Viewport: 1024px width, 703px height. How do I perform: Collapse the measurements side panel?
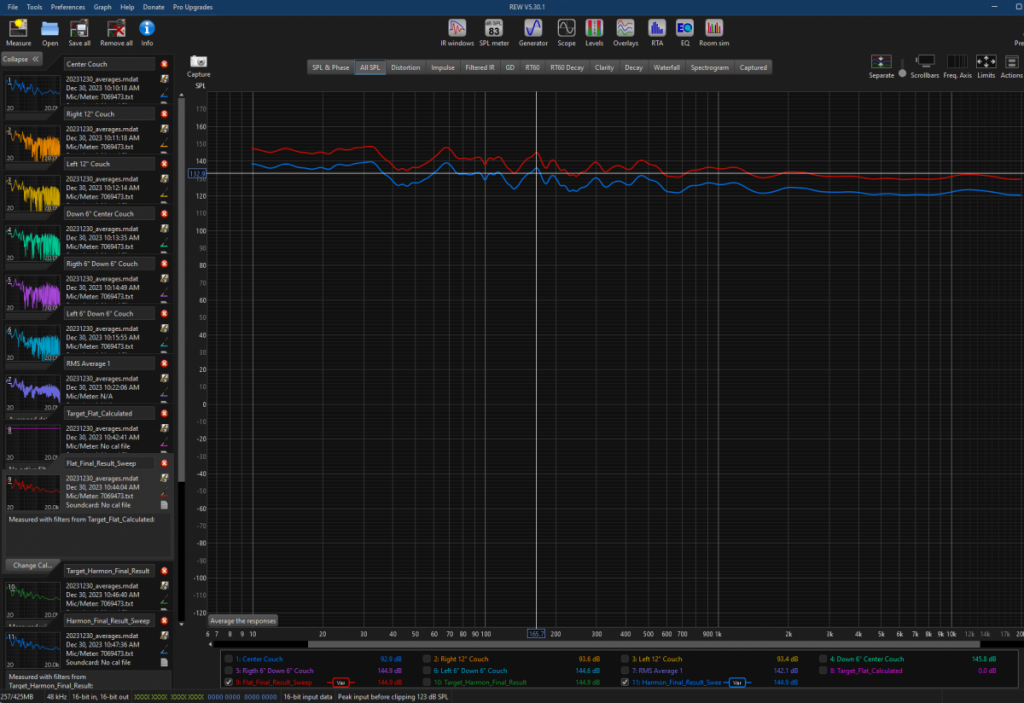coord(20,59)
